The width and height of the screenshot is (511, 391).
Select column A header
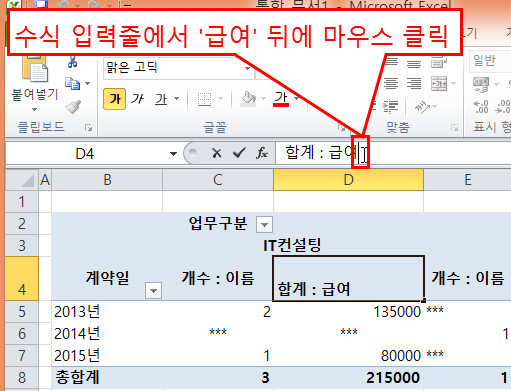pyautogui.click(x=45, y=180)
